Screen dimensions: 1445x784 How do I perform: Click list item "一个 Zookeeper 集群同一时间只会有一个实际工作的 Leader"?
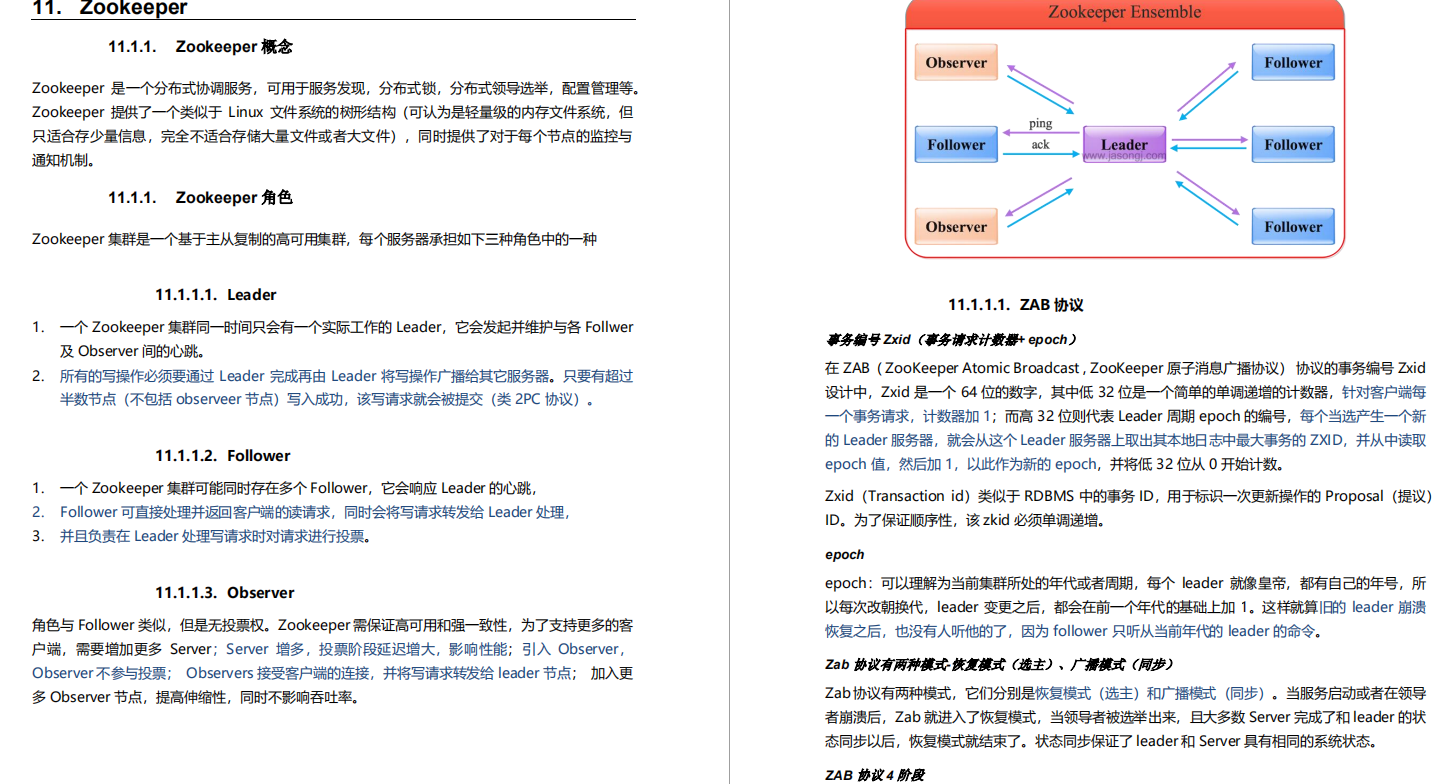click(x=346, y=327)
